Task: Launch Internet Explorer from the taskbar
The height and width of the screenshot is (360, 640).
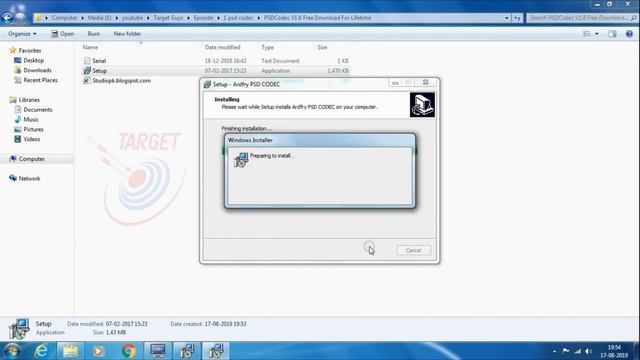Action: click(41, 351)
